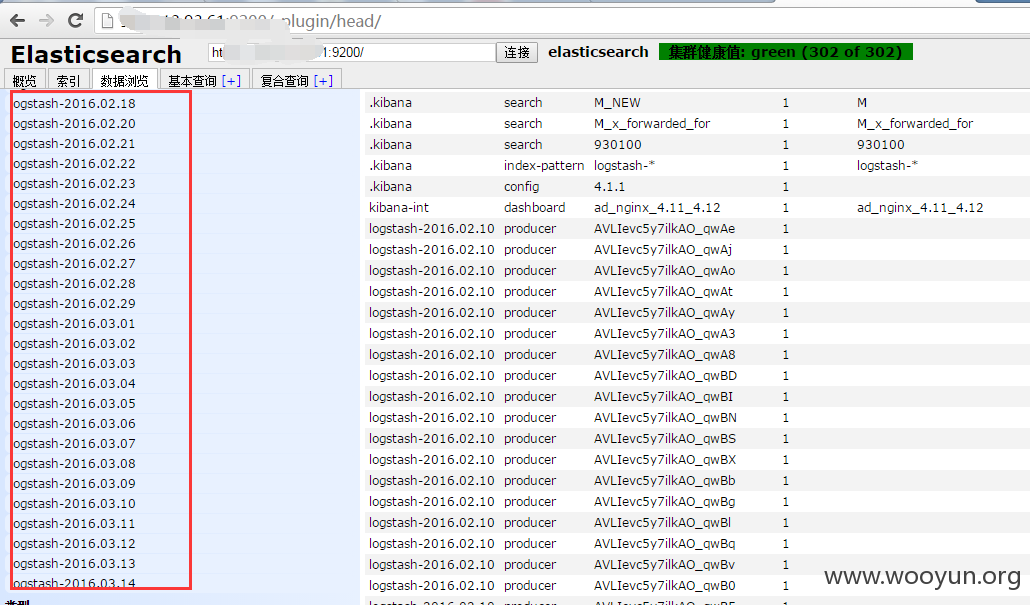
Task: Open the .kibana search row 930100
Action: point(698,145)
